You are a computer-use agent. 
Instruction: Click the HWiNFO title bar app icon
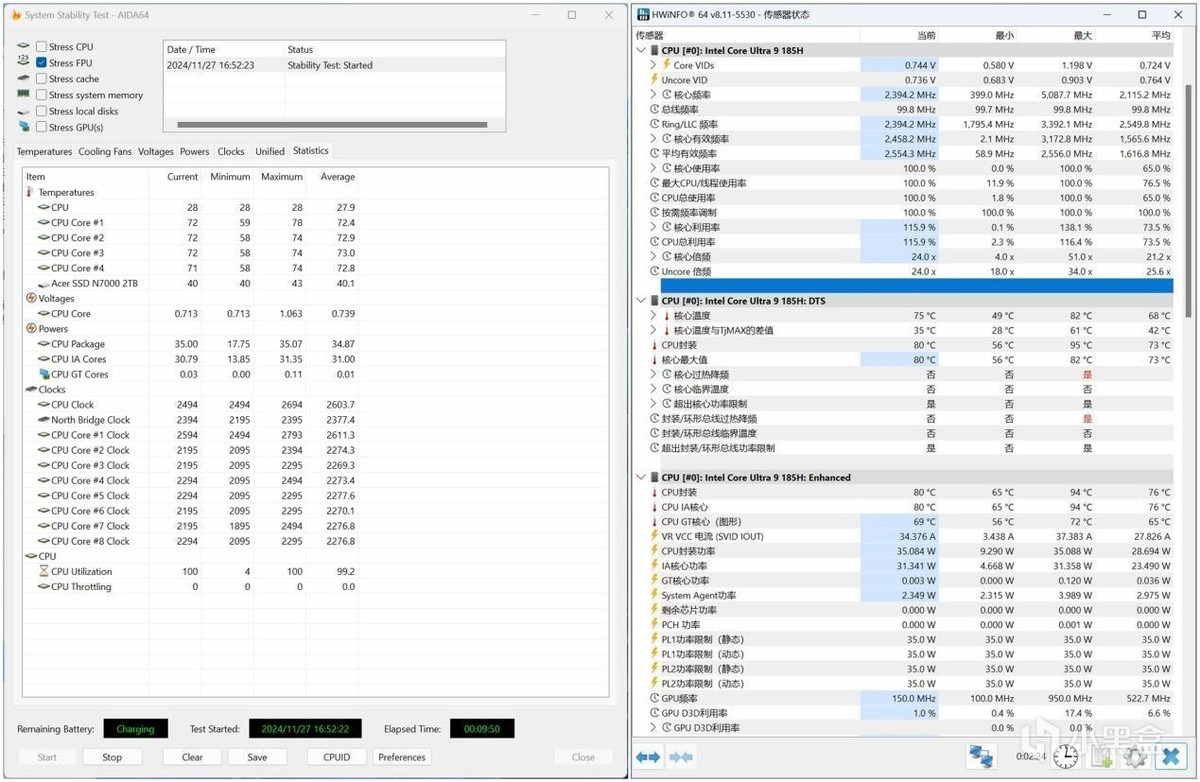click(645, 15)
